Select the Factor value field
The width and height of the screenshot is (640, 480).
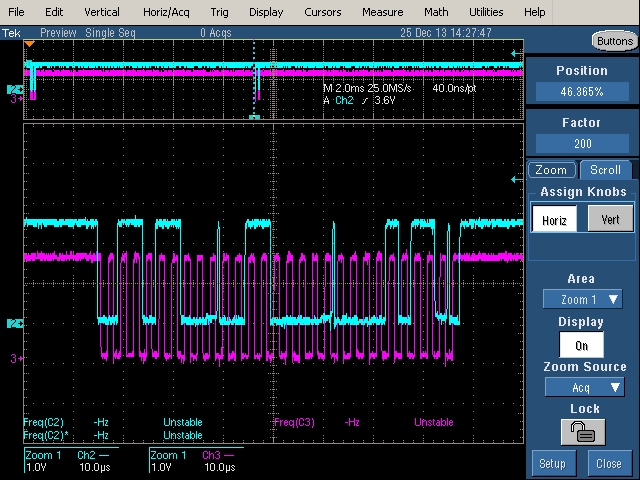(582, 143)
